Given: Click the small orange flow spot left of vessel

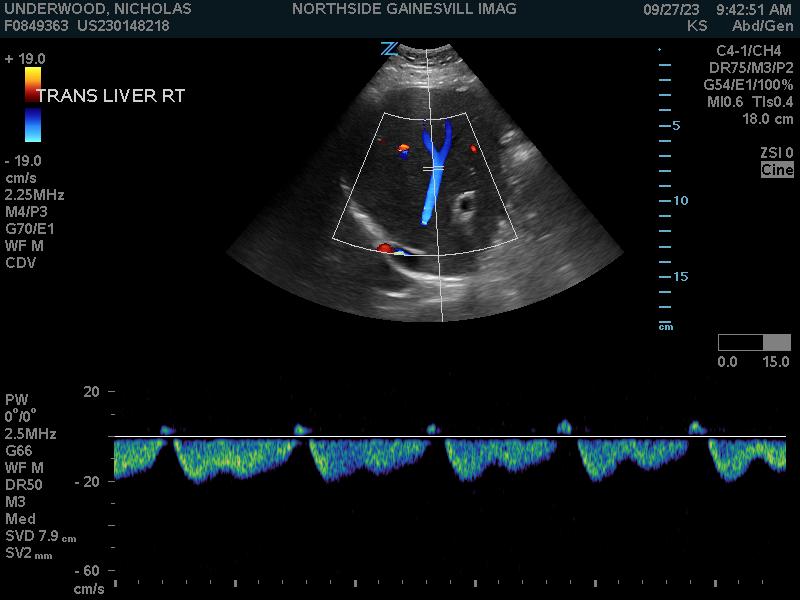Looking at the screenshot, I should tap(404, 151).
